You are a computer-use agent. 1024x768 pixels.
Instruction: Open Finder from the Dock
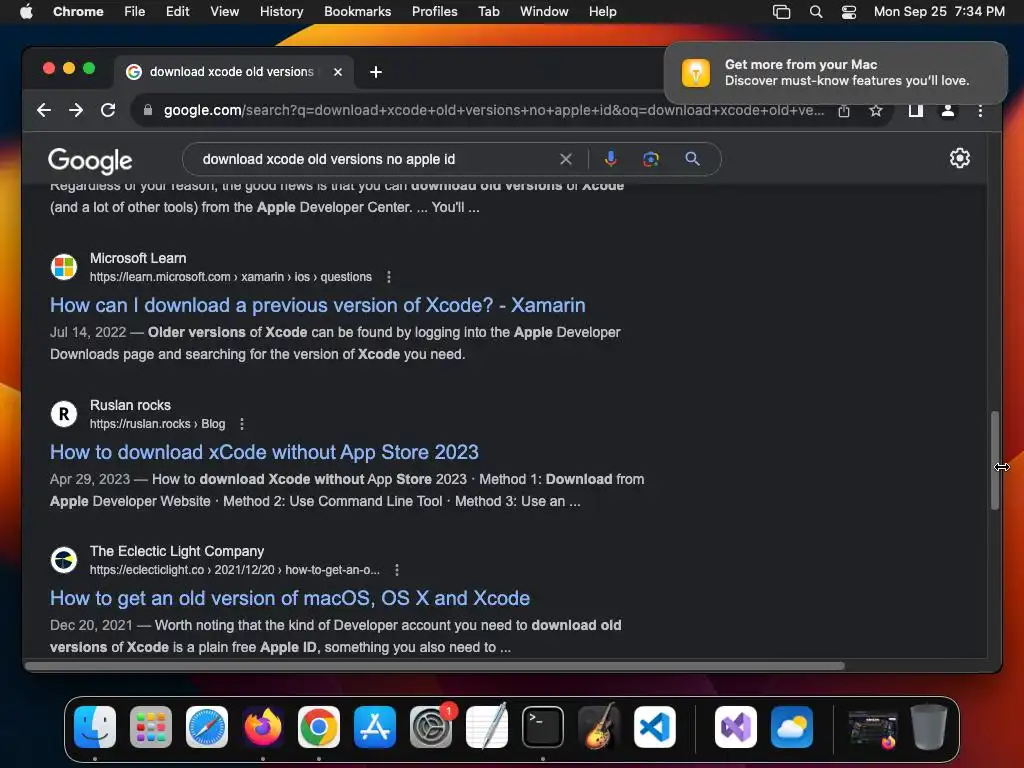[x=95, y=727]
